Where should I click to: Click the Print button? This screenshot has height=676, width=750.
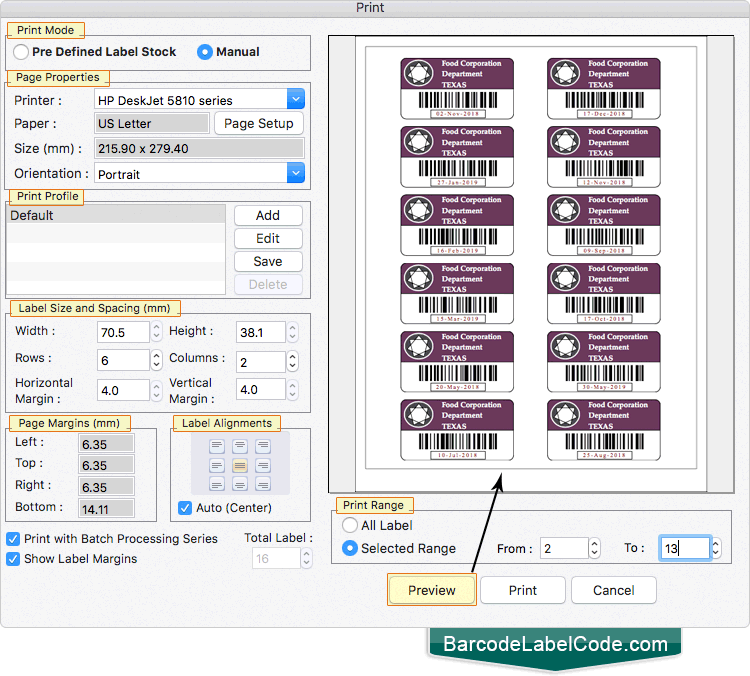pyautogui.click(x=523, y=590)
